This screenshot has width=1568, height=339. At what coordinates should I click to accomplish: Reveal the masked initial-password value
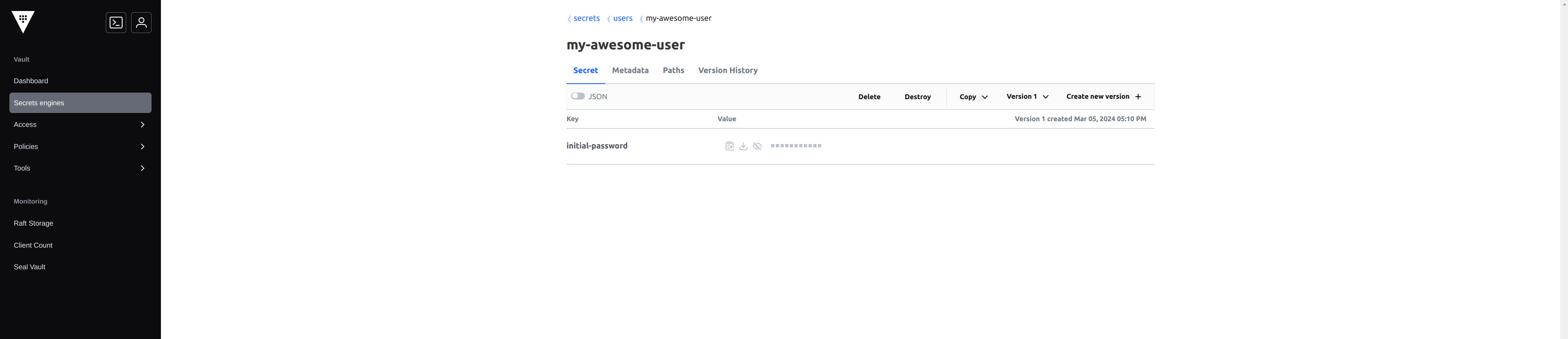click(x=757, y=146)
